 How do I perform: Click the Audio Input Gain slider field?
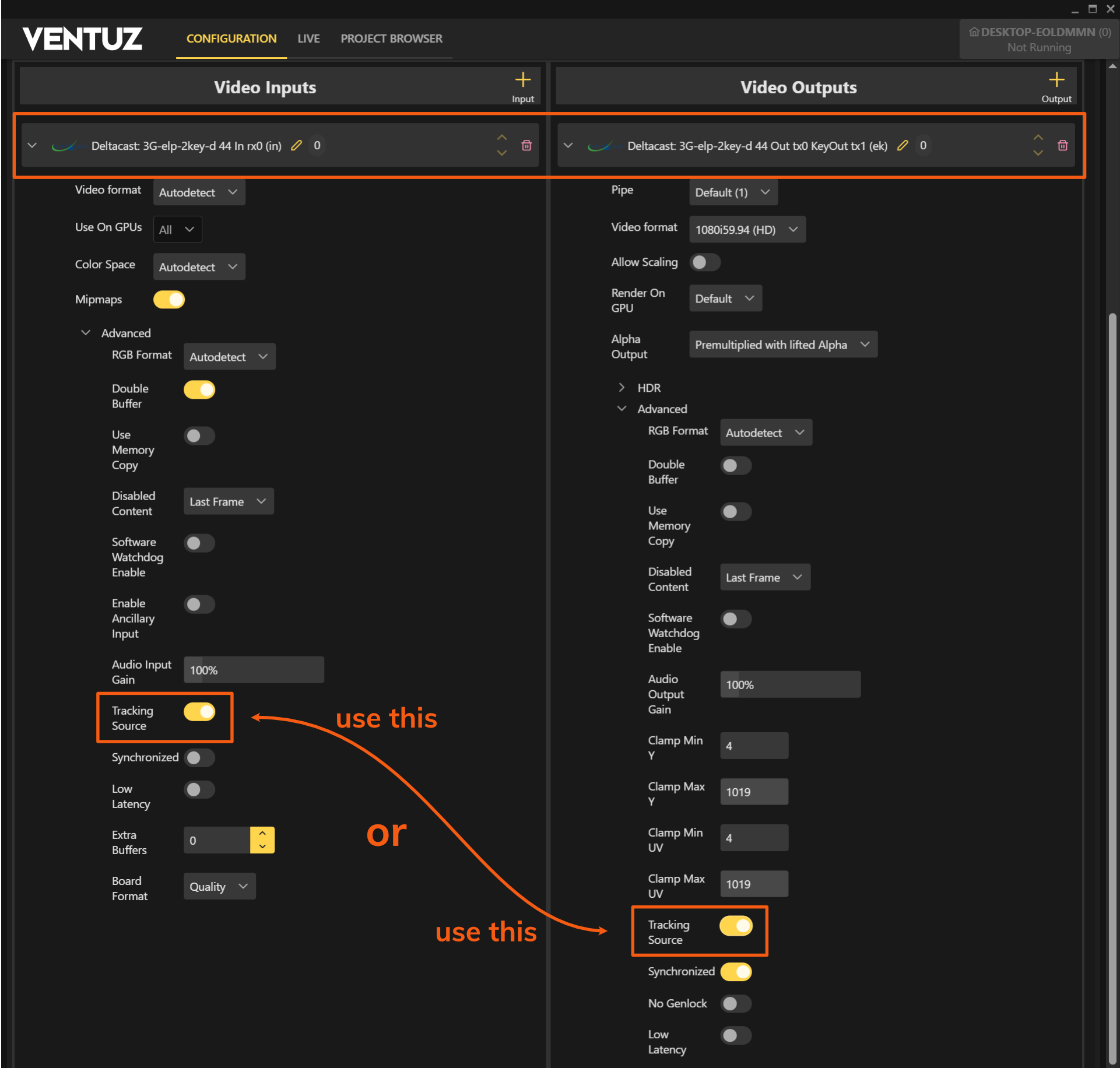click(x=254, y=670)
